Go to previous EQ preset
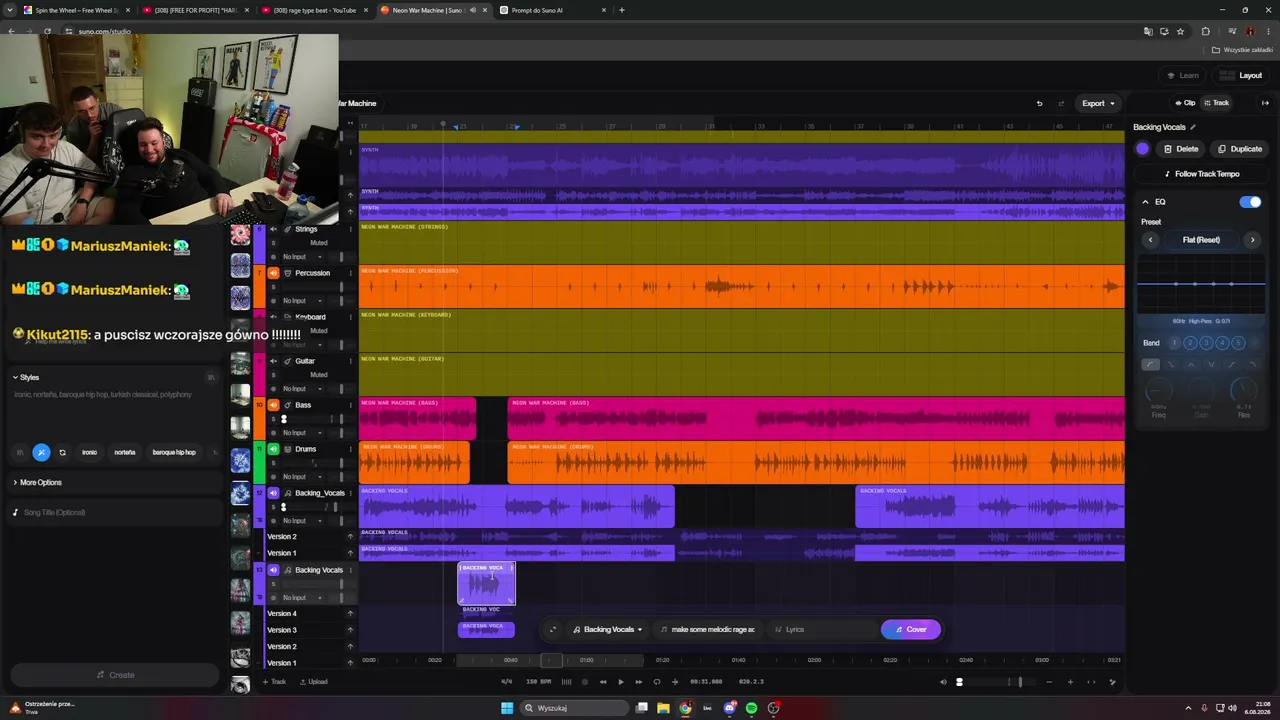The width and height of the screenshot is (1280, 720). point(1150,240)
